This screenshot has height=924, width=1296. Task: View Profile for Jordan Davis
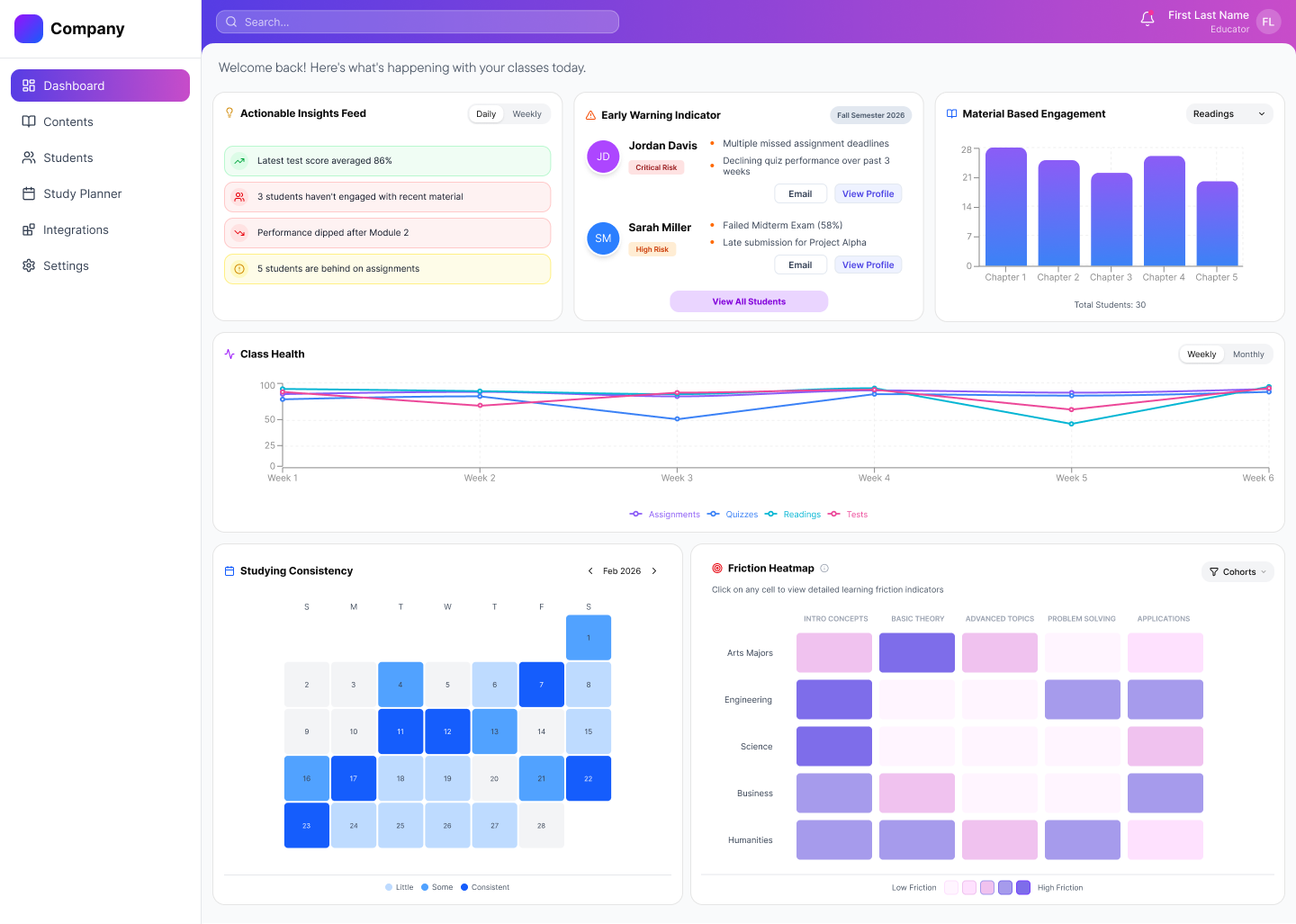click(x=868, y=194)
